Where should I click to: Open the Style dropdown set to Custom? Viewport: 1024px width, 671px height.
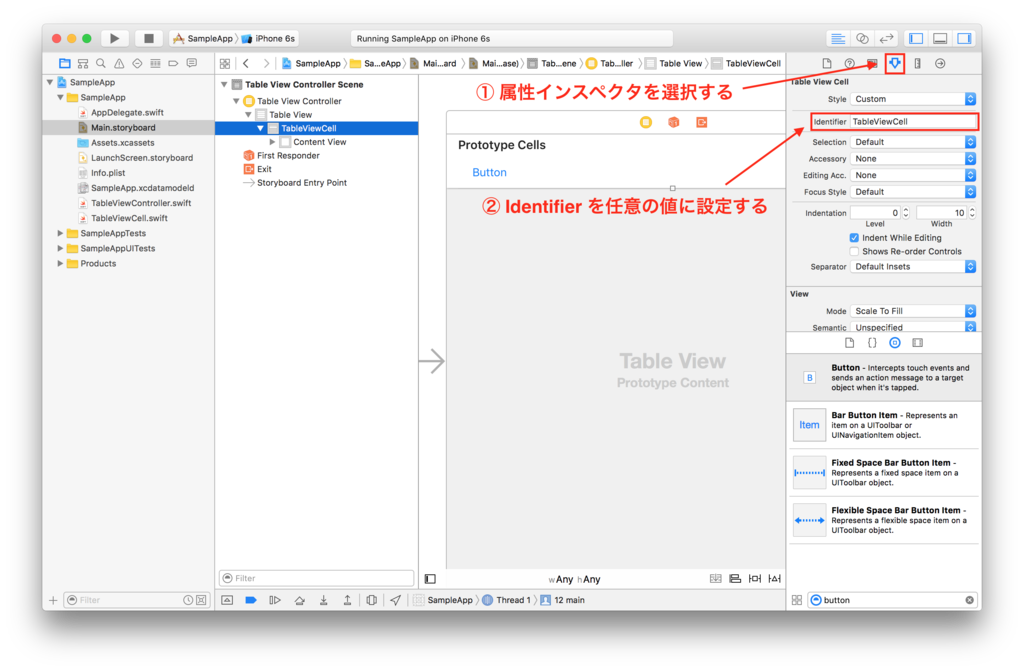913,99
